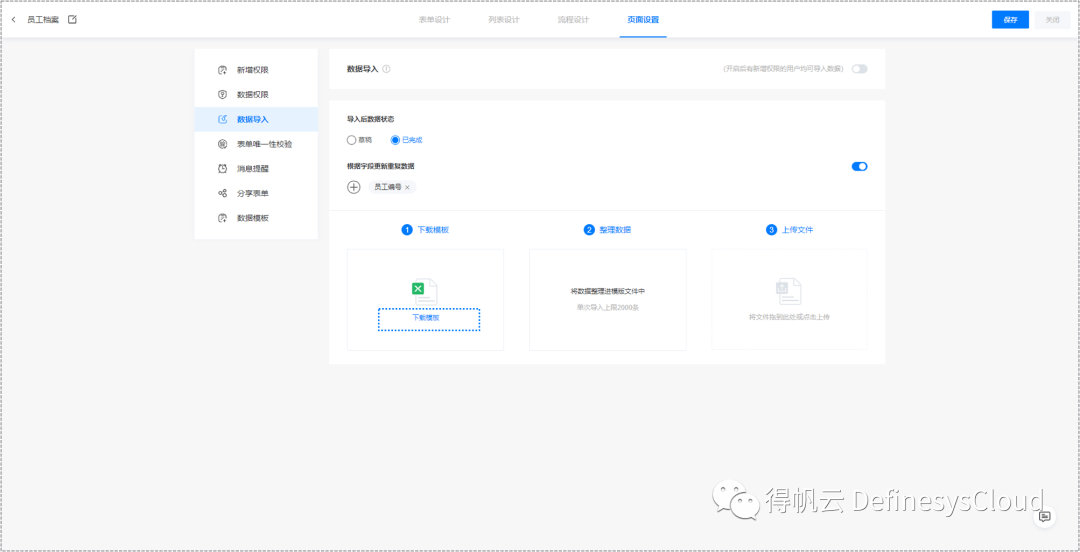Click the 下载模板 button
Image resolution: width=1080 pixels, height=552 pixels.
pos(428,319)
